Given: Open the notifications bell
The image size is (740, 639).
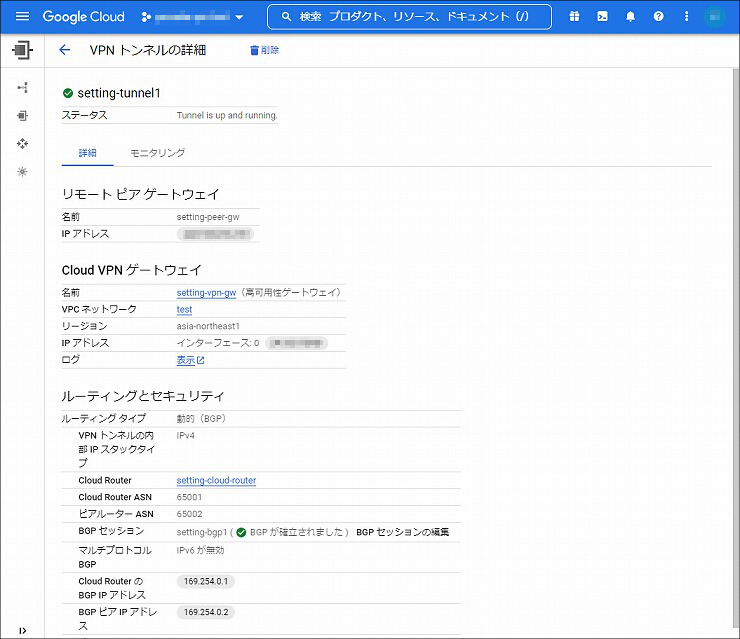Looking at the screenshot, I should [631, 17].
